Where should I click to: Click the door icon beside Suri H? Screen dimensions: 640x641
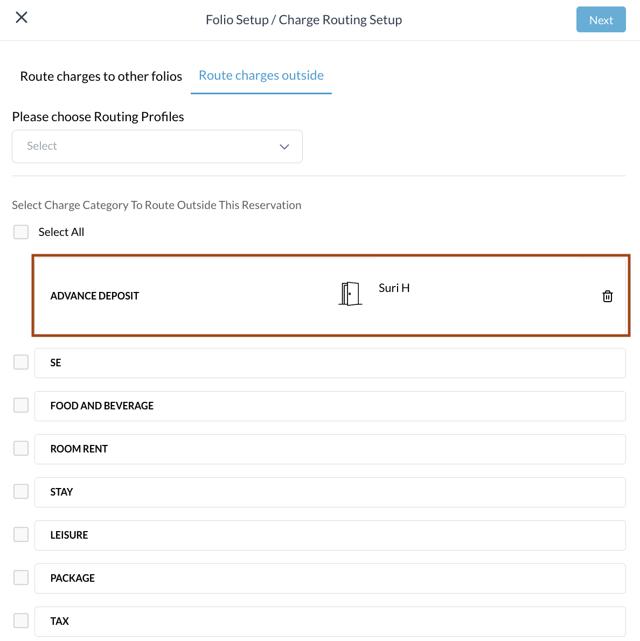[x=350, y=293]
